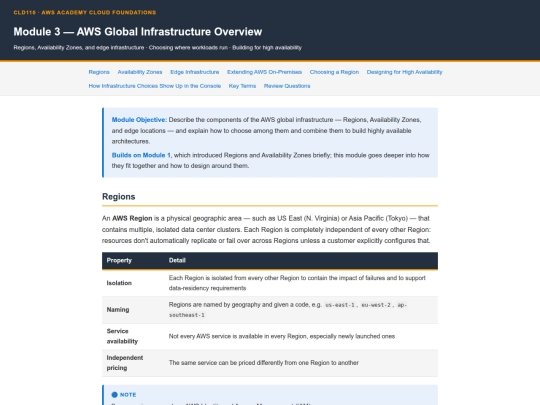Image resolution: width=540 pixels, height=405 pixels.
Task: Select the Choosing a Region link
Action: pyautogui.click(x=334, y=72)
